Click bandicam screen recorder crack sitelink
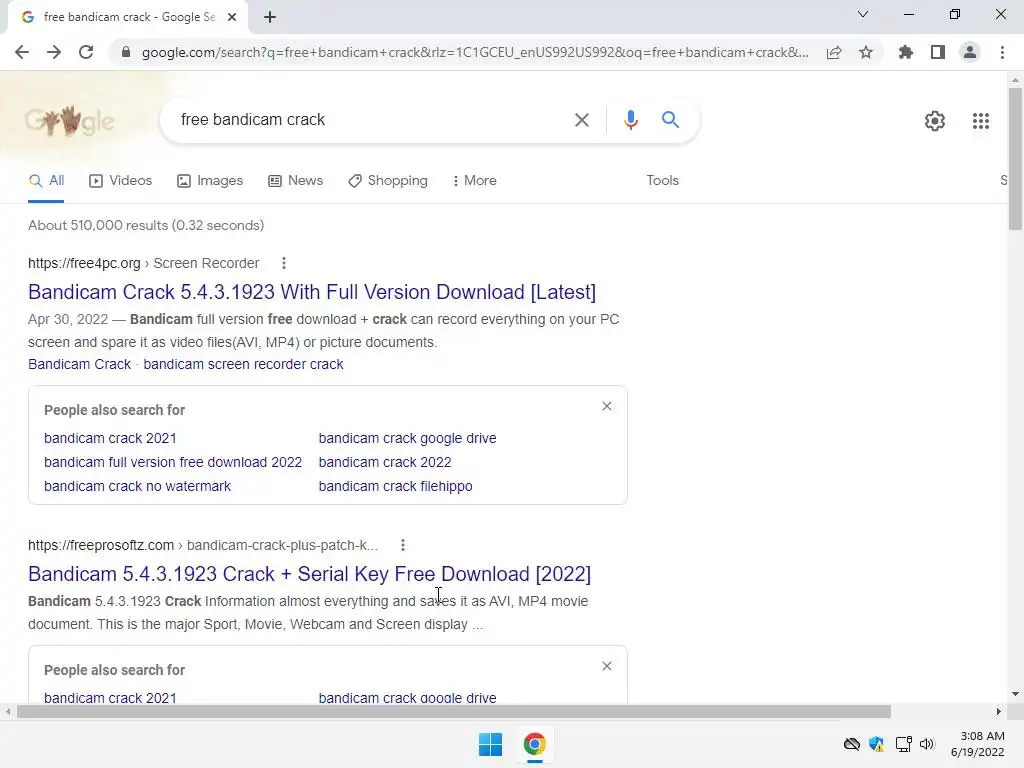Screen dimensions: 1024x768 click(243, 364)
